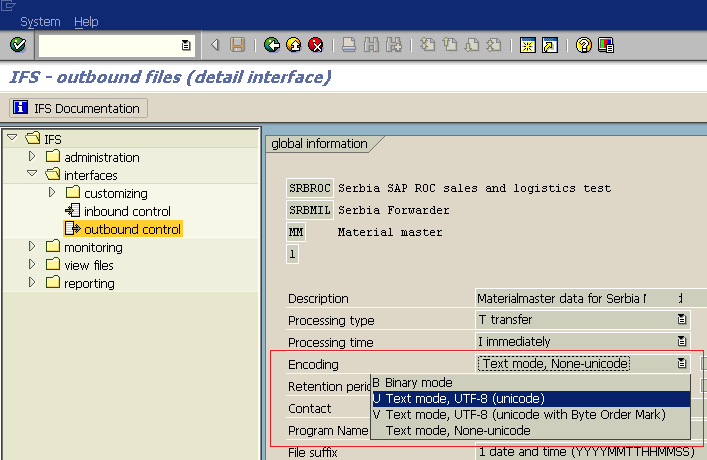Switch to global information tab
This screenshot has width=707, height=460.
[319, 144]
